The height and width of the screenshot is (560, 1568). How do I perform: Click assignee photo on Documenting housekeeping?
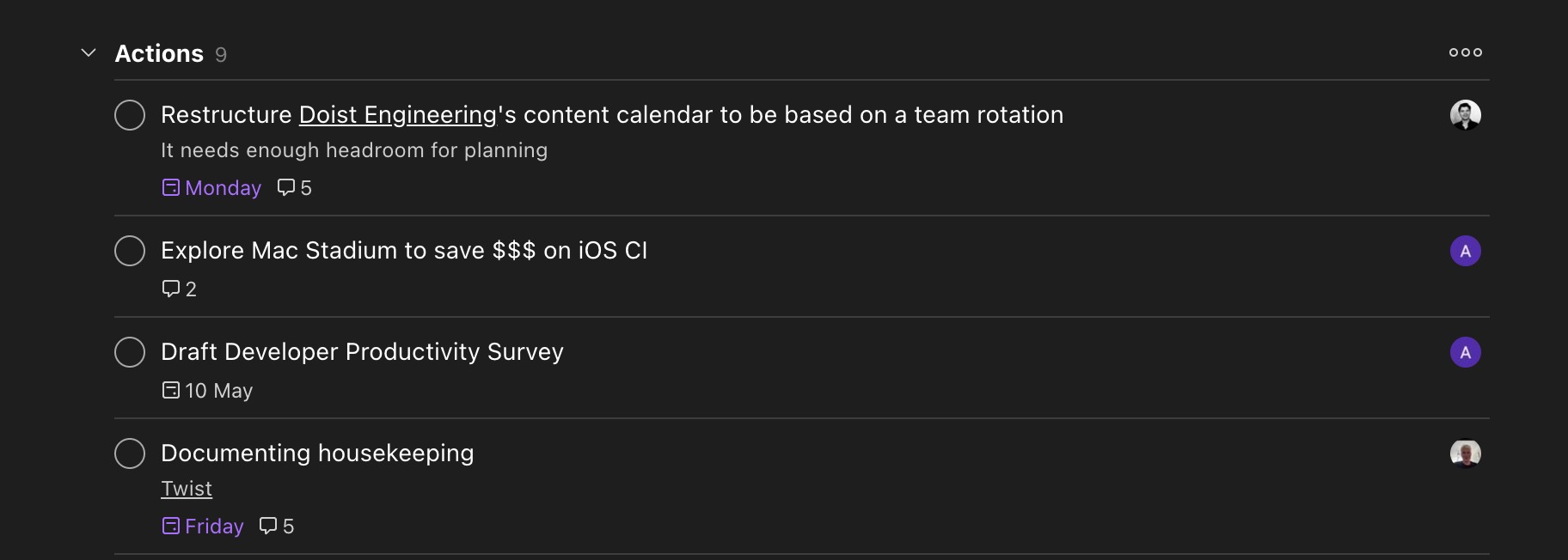pyautogui.click(x=1465, y=453)
